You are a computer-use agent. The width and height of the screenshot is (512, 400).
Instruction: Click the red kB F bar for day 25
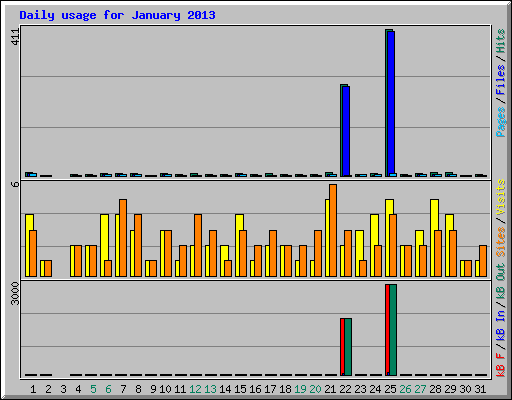pyautogui.click(x=387, y=330)
